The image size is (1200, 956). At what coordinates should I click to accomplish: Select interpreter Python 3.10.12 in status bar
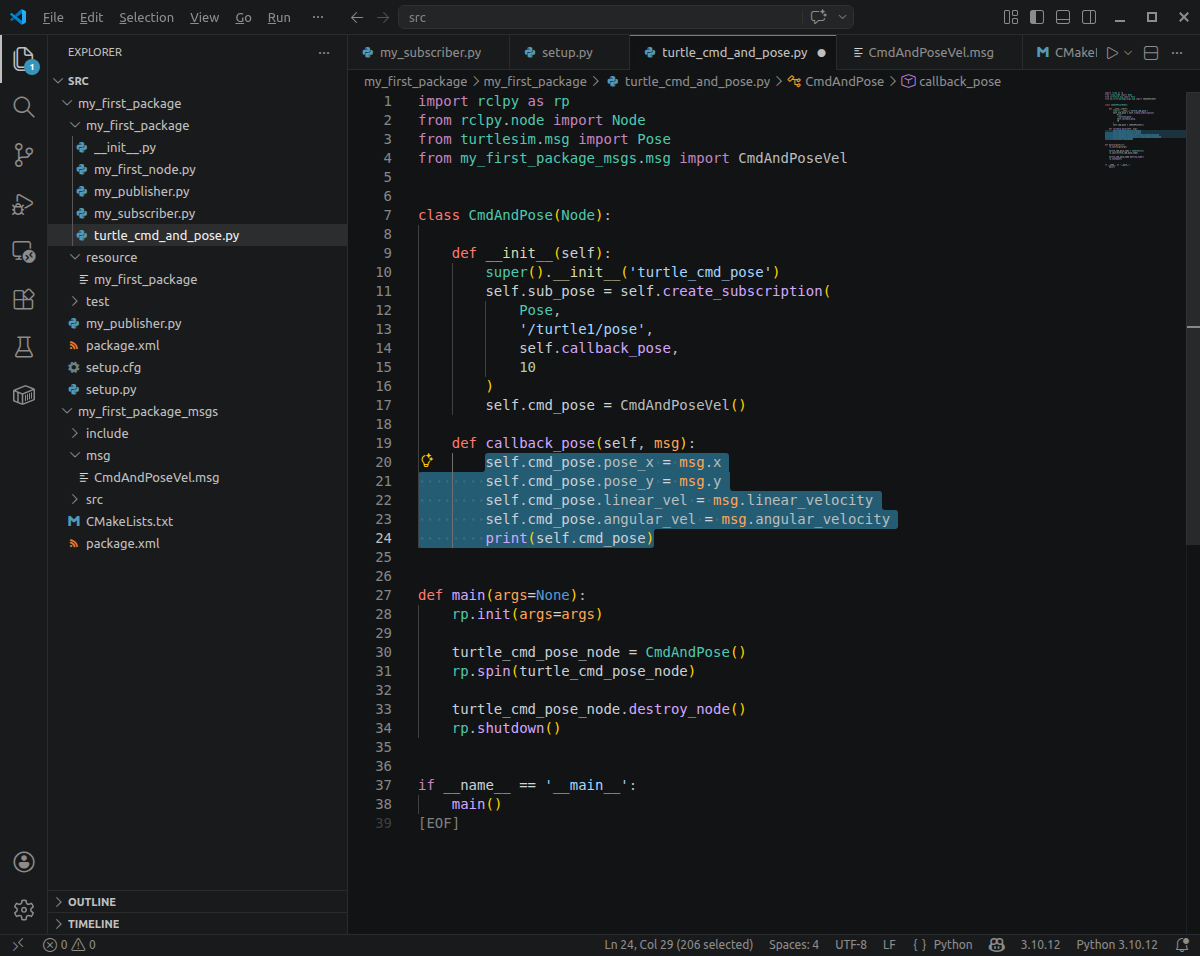pyautogui.click(x=1117, y=944)
